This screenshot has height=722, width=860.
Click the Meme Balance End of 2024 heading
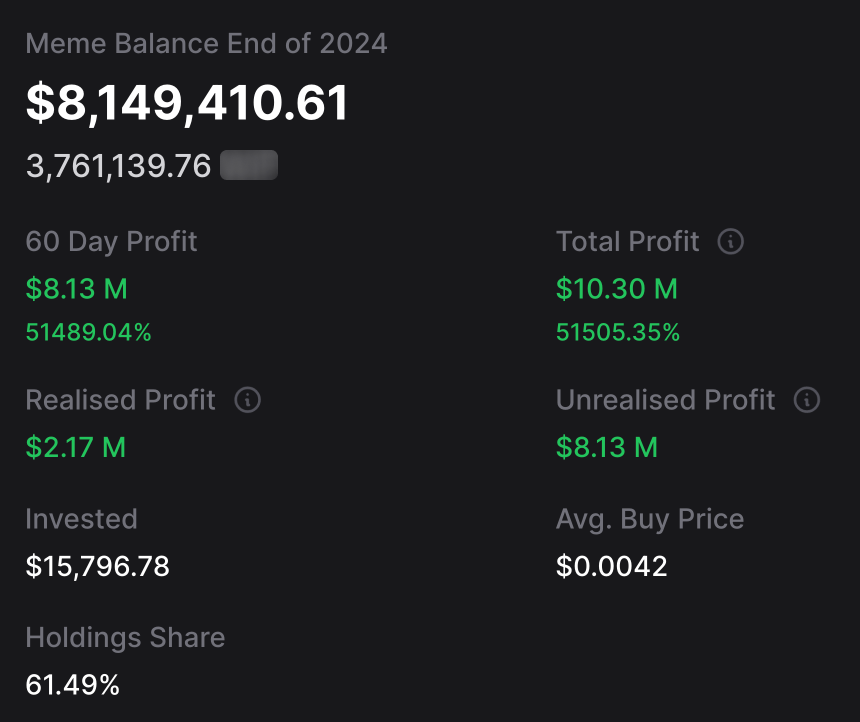tap(206, 43)
